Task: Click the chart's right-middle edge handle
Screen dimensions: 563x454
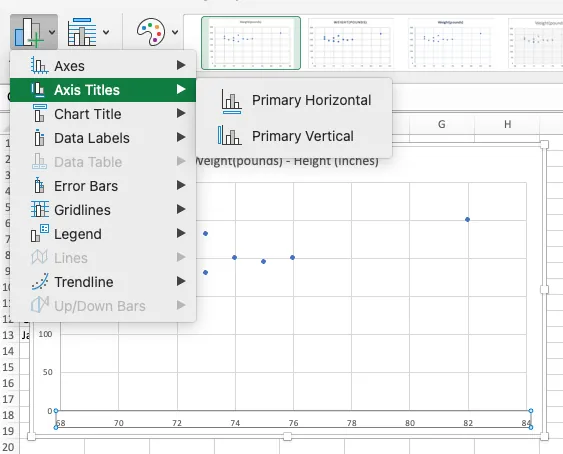Action: coord(544,289)
